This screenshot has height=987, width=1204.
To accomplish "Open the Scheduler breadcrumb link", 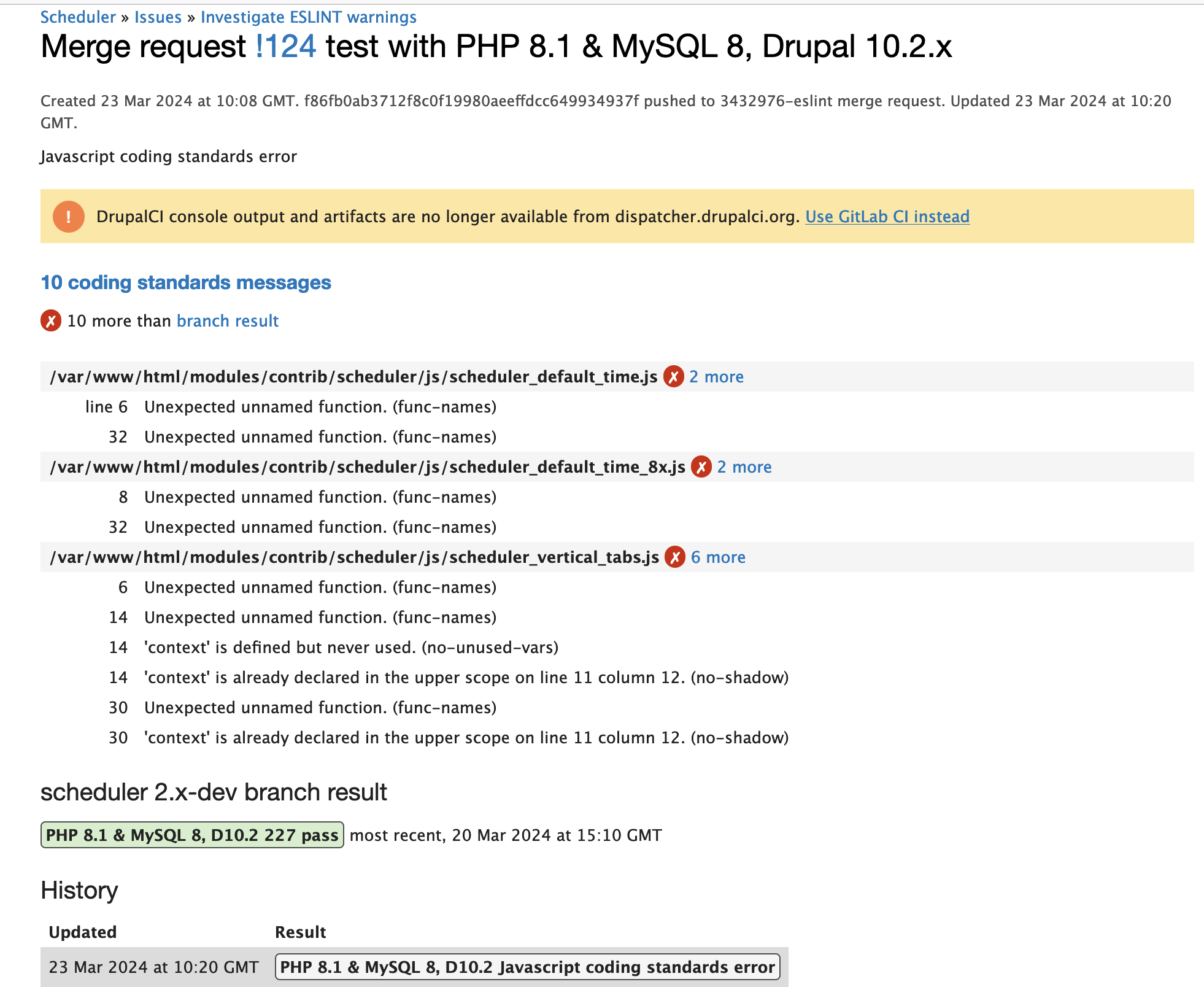I will tap(78, 17).
